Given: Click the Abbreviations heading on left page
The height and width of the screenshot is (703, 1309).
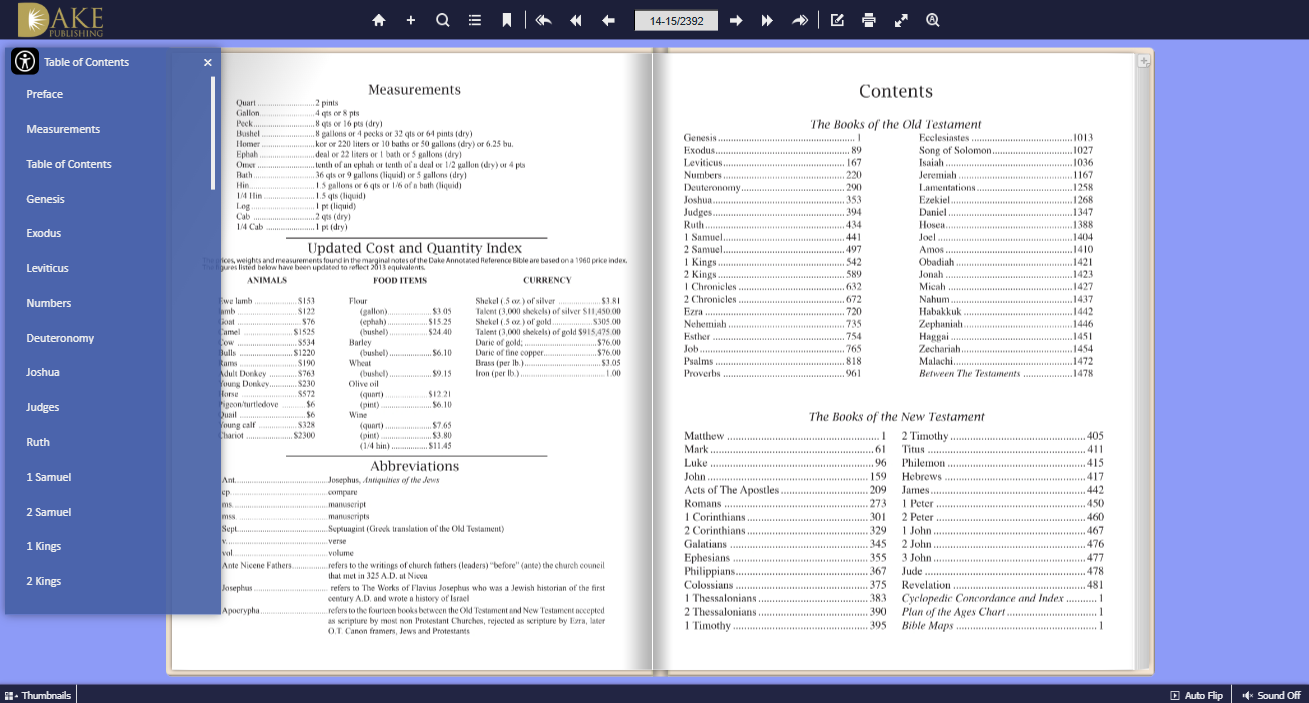Looking at the screenshot, I should [415, 466].
